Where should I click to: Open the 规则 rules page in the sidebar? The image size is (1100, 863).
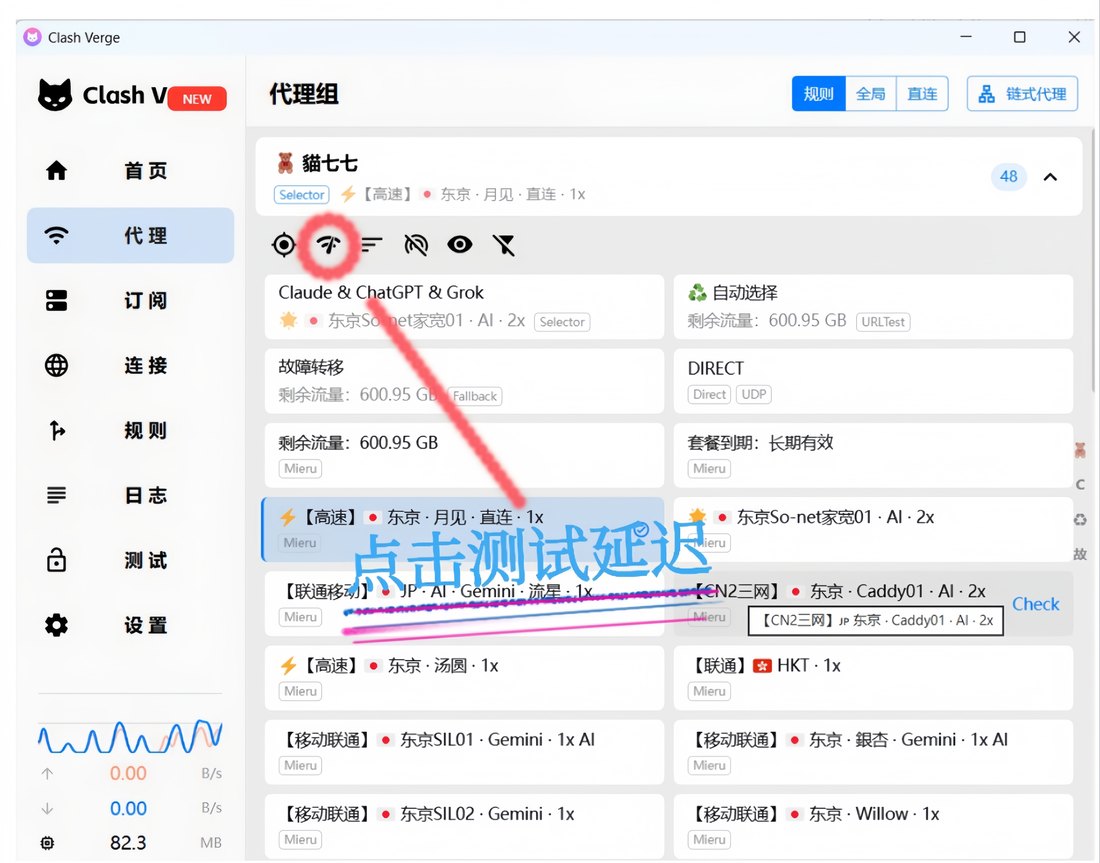click(x=130, y=430)
